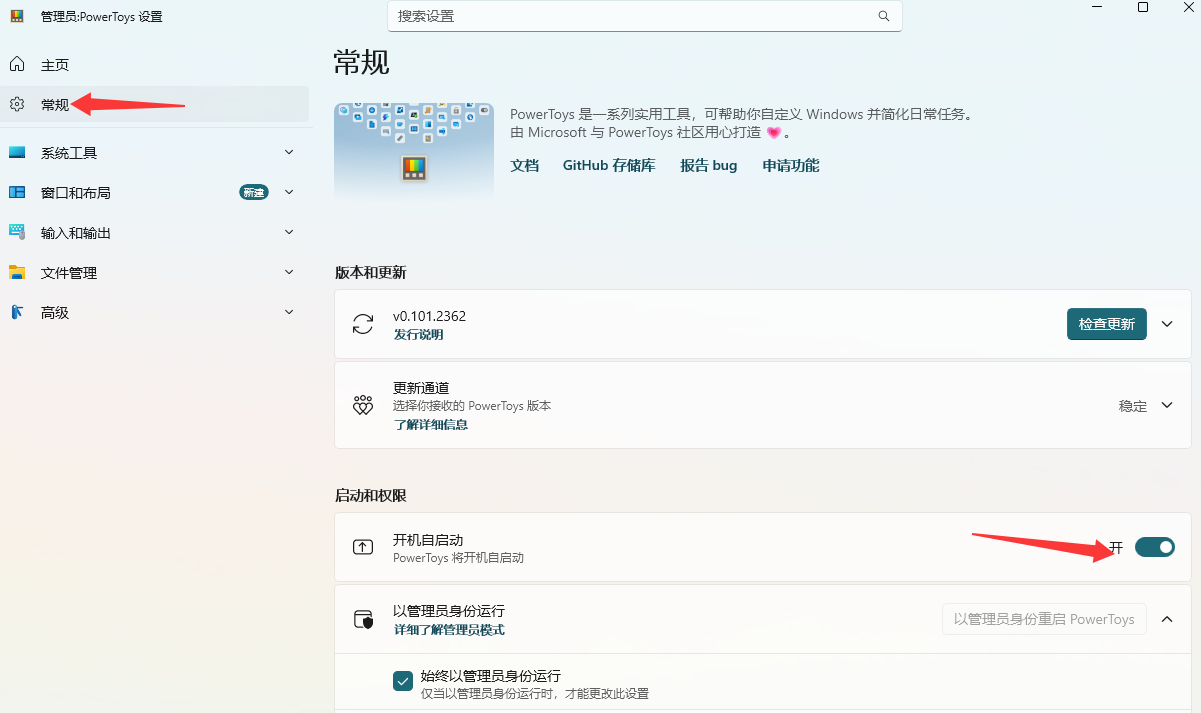Click the refresh icon beside v0.101.2362
The height and width of the screenshot is (713, 1201).
(363, 324)
